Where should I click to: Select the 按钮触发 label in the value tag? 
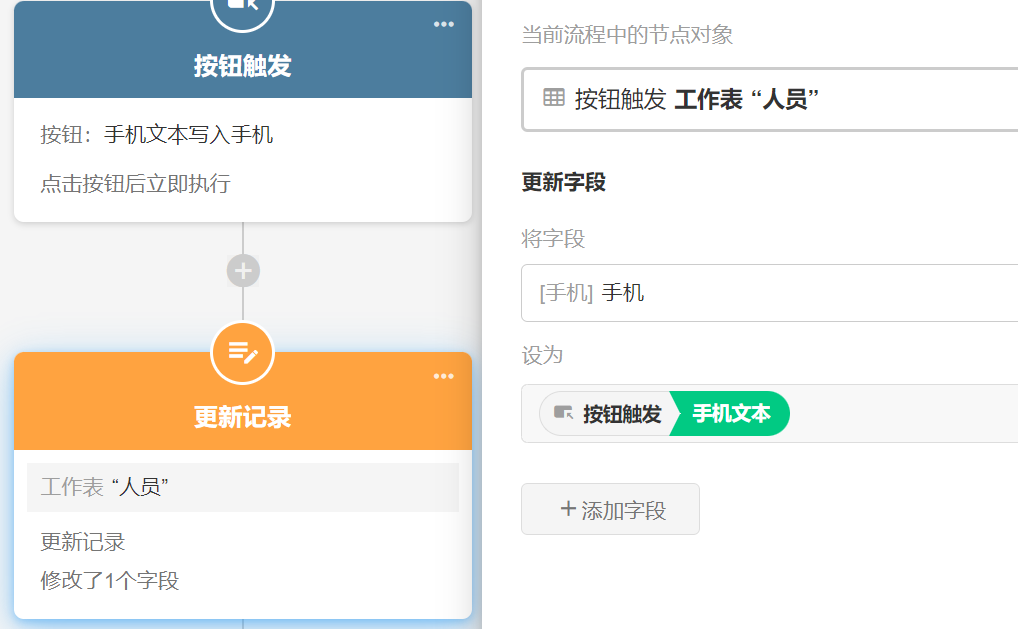coord(622,413)
